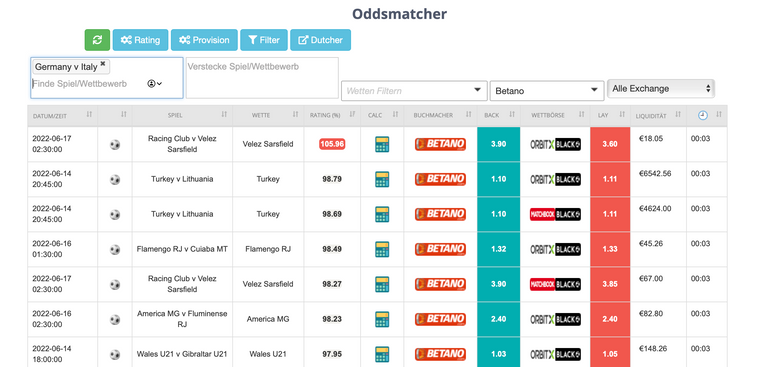
Task: Click Matchbook logo in 98.69 row
Action: pos(555,214)
